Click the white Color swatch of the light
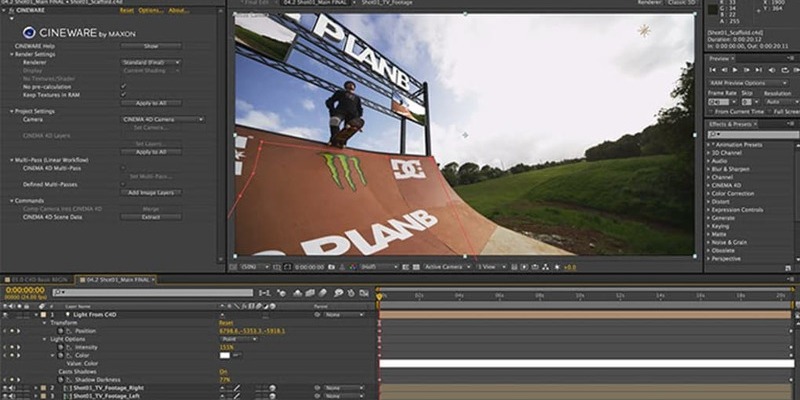800x400 pixels. click(224, 355)
